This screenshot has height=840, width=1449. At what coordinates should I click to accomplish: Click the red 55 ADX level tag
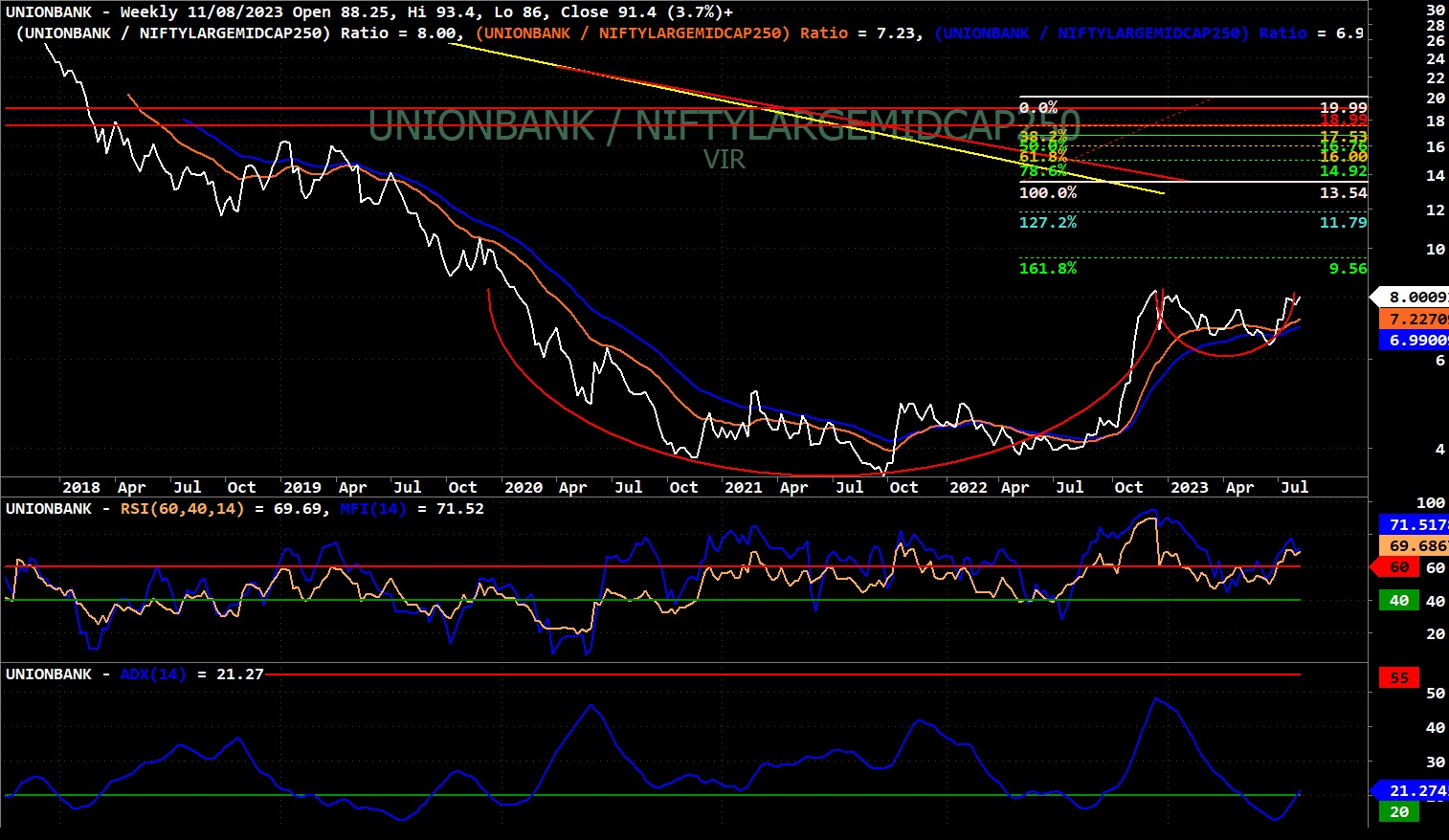pos(1399,678)
